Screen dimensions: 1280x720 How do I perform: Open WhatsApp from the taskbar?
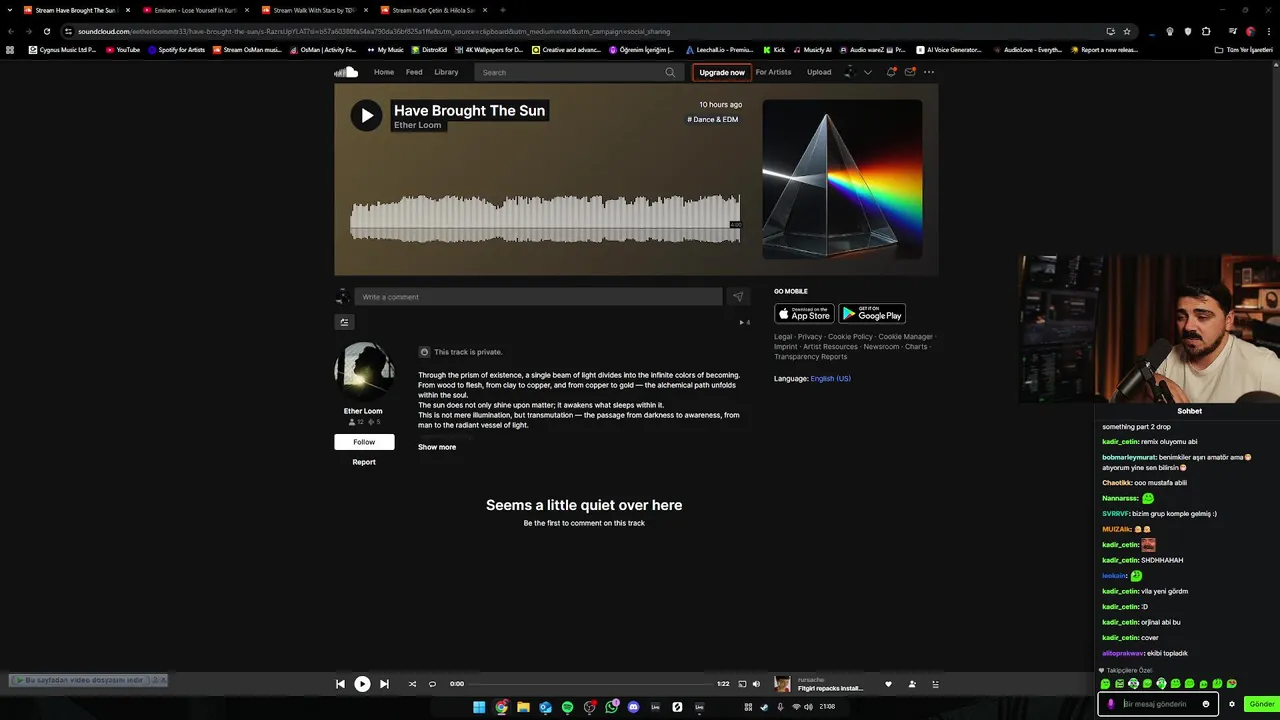click(611, 707)
